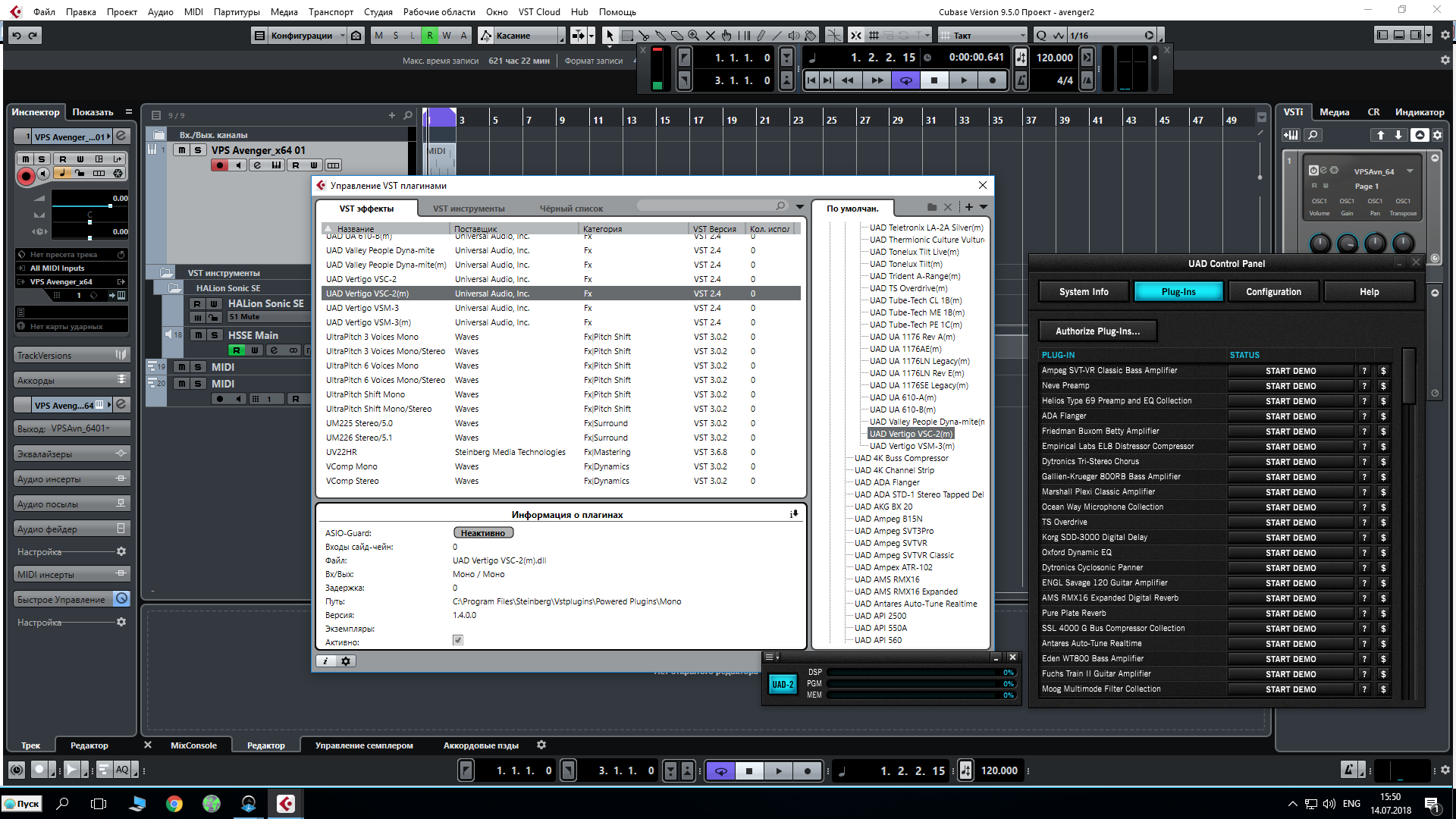Screen dimensions: 1456x819
Task: Open plugin manager settings gear icon
Action: pos(346,661)
